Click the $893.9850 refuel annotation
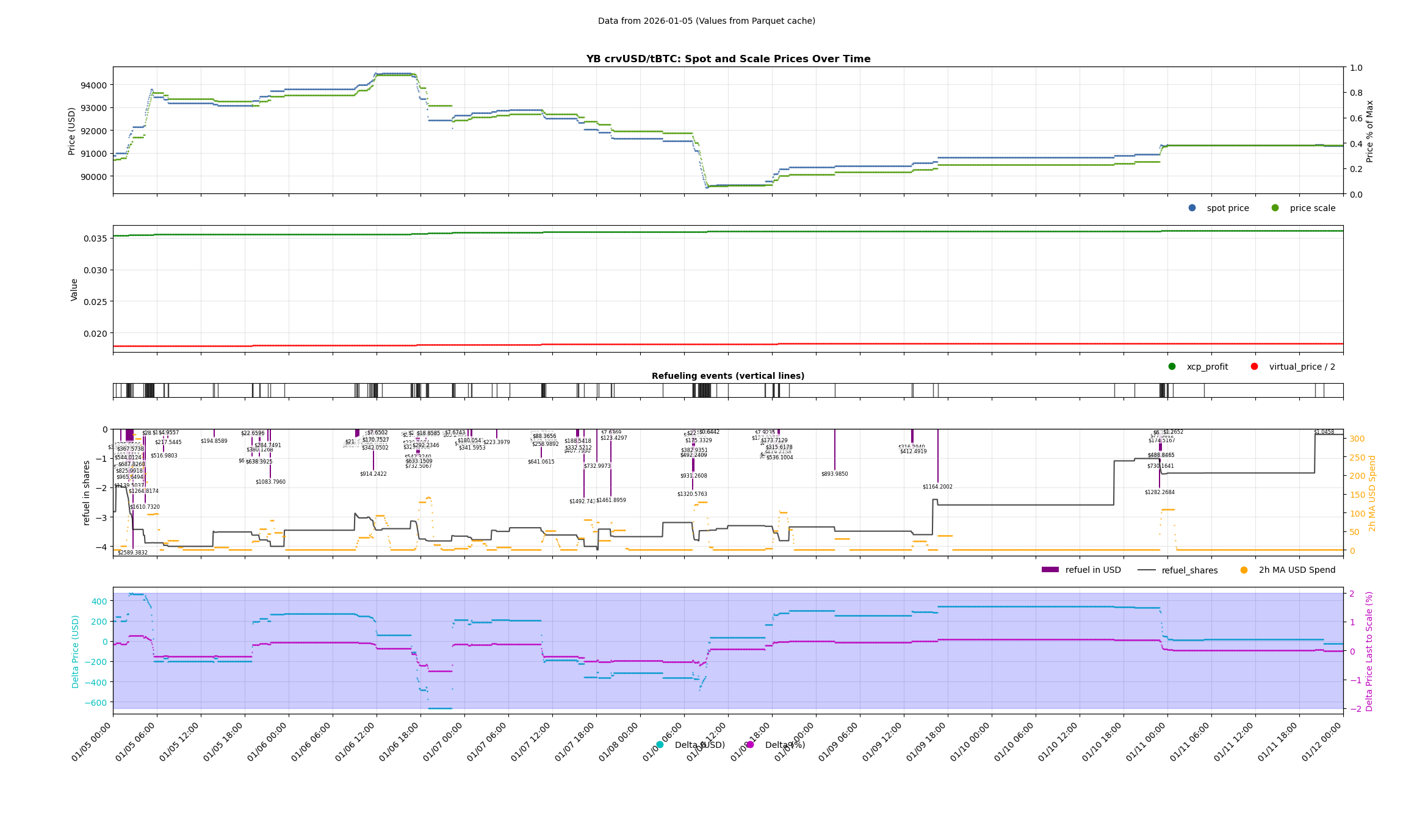Image resolution: width=1414 pixels, height=840 pixels. pos(834,474)
